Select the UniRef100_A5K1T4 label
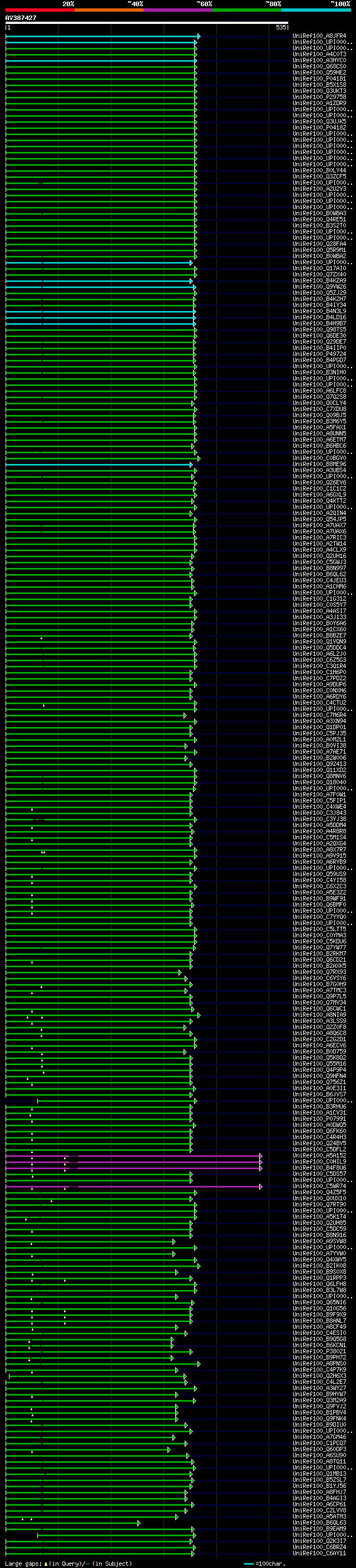This screenshot has width=356, height=1568. [x=319, y=1216]
